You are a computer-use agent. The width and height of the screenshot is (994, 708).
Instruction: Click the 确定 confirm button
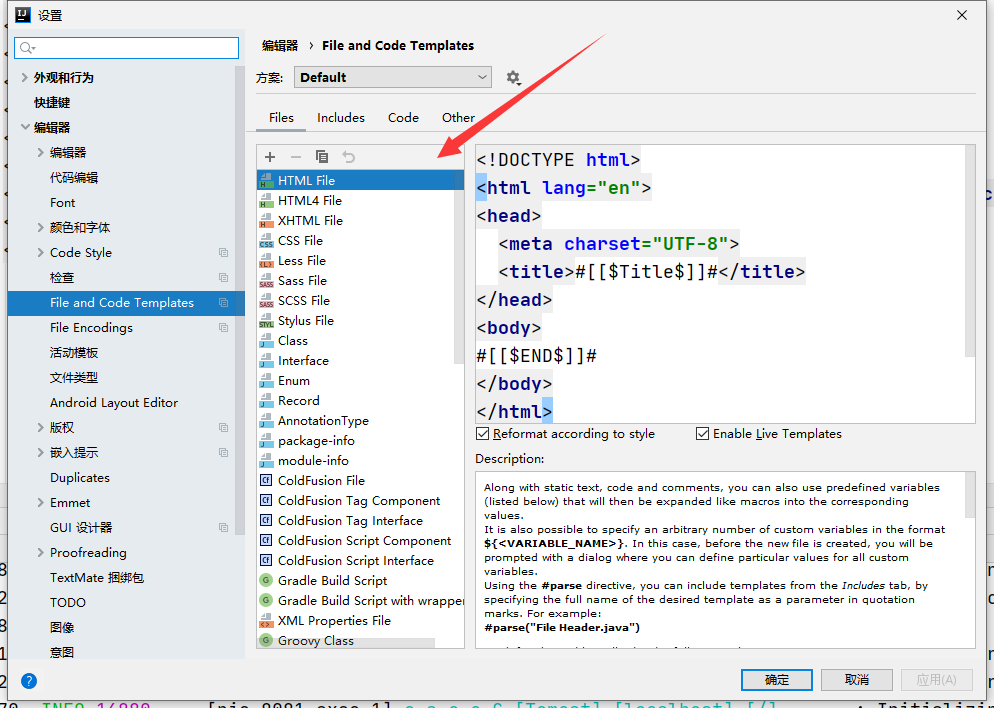(x=776, y=679)
